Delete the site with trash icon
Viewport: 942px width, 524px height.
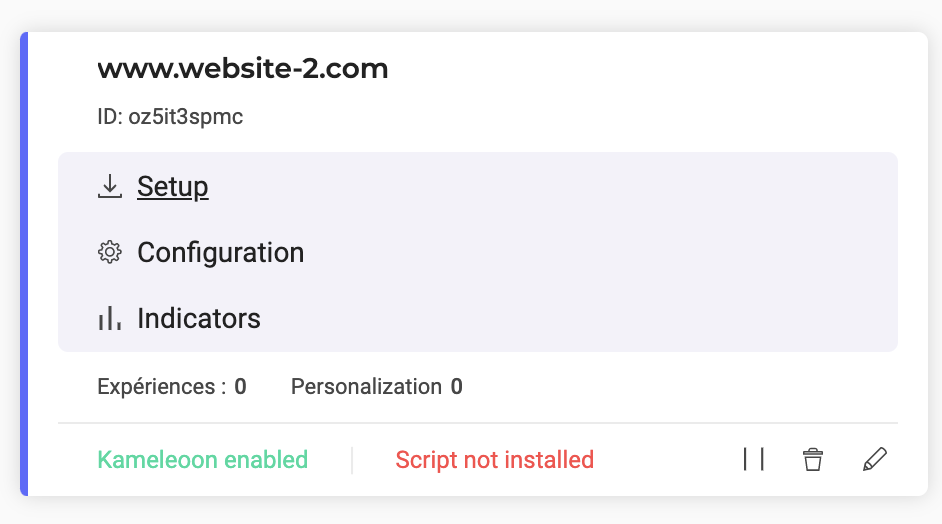click(x=813, y=459)
